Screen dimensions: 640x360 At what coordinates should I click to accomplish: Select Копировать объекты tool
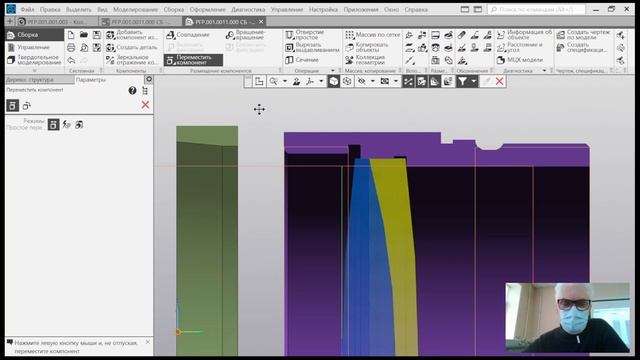(367, 47)
